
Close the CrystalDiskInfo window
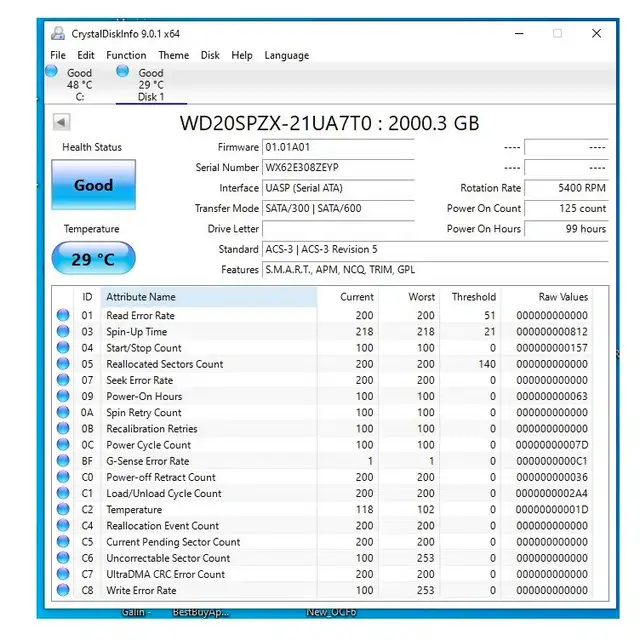[x=596, y=33]
